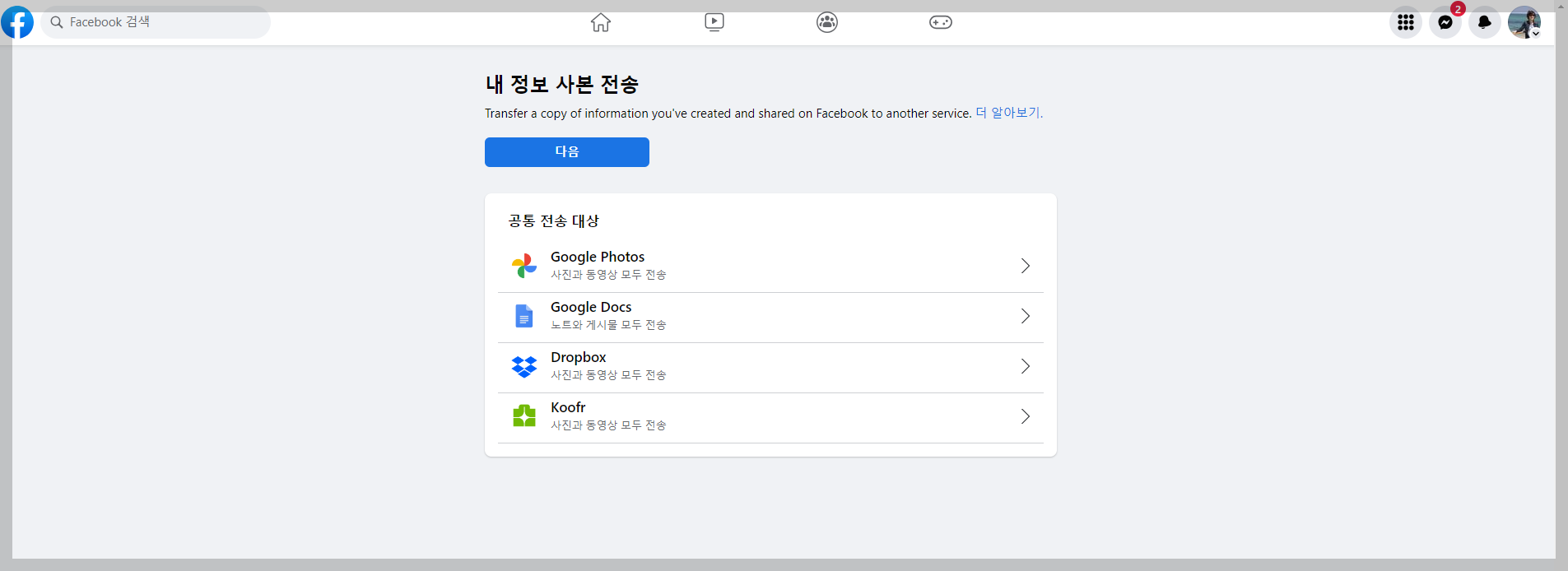Click 노트와 게시물 모두 전송 under Google Docs

click(x=608, y=325)
